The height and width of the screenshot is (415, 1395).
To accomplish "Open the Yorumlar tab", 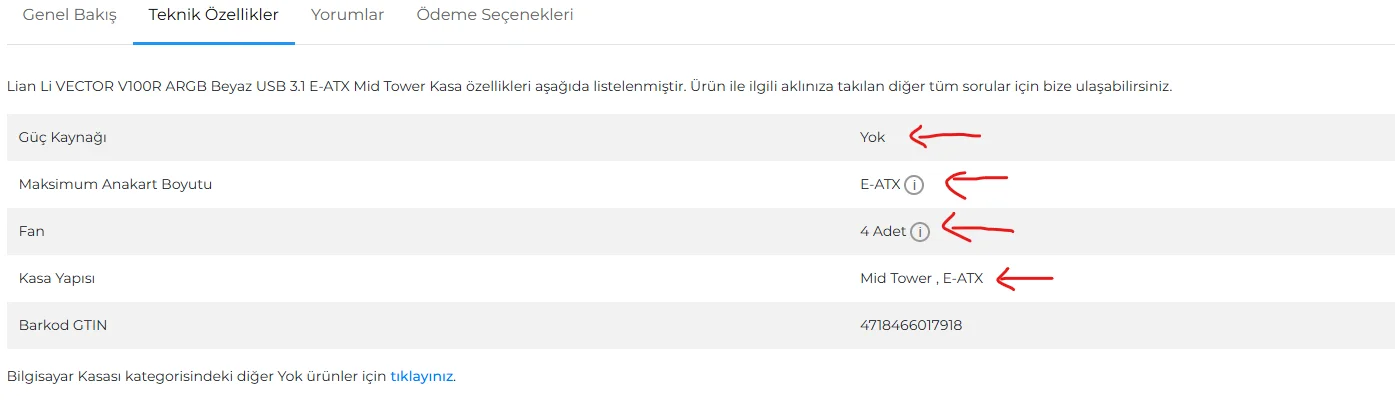I will (x=347, y=15).
